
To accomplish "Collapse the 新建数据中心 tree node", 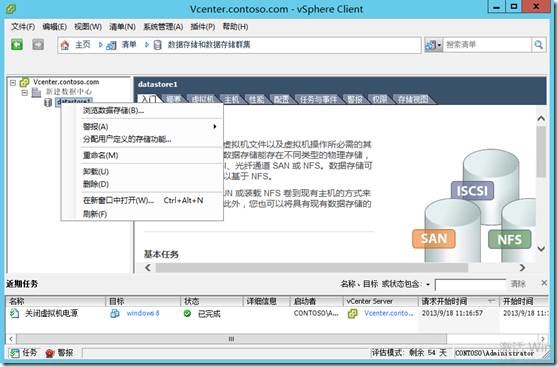I will [24, 93].
